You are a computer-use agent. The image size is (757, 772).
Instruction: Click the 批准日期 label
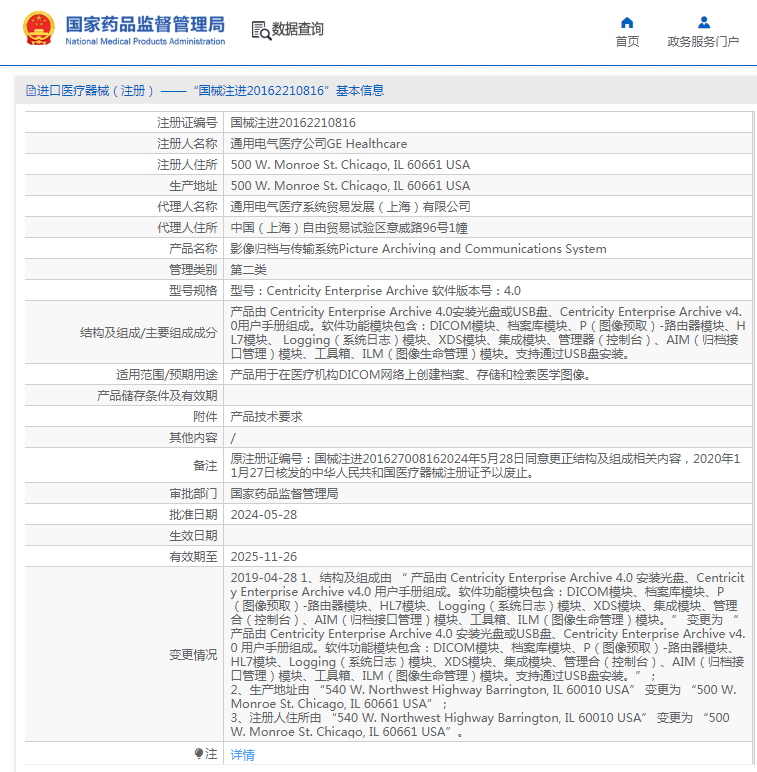(193, 515)
